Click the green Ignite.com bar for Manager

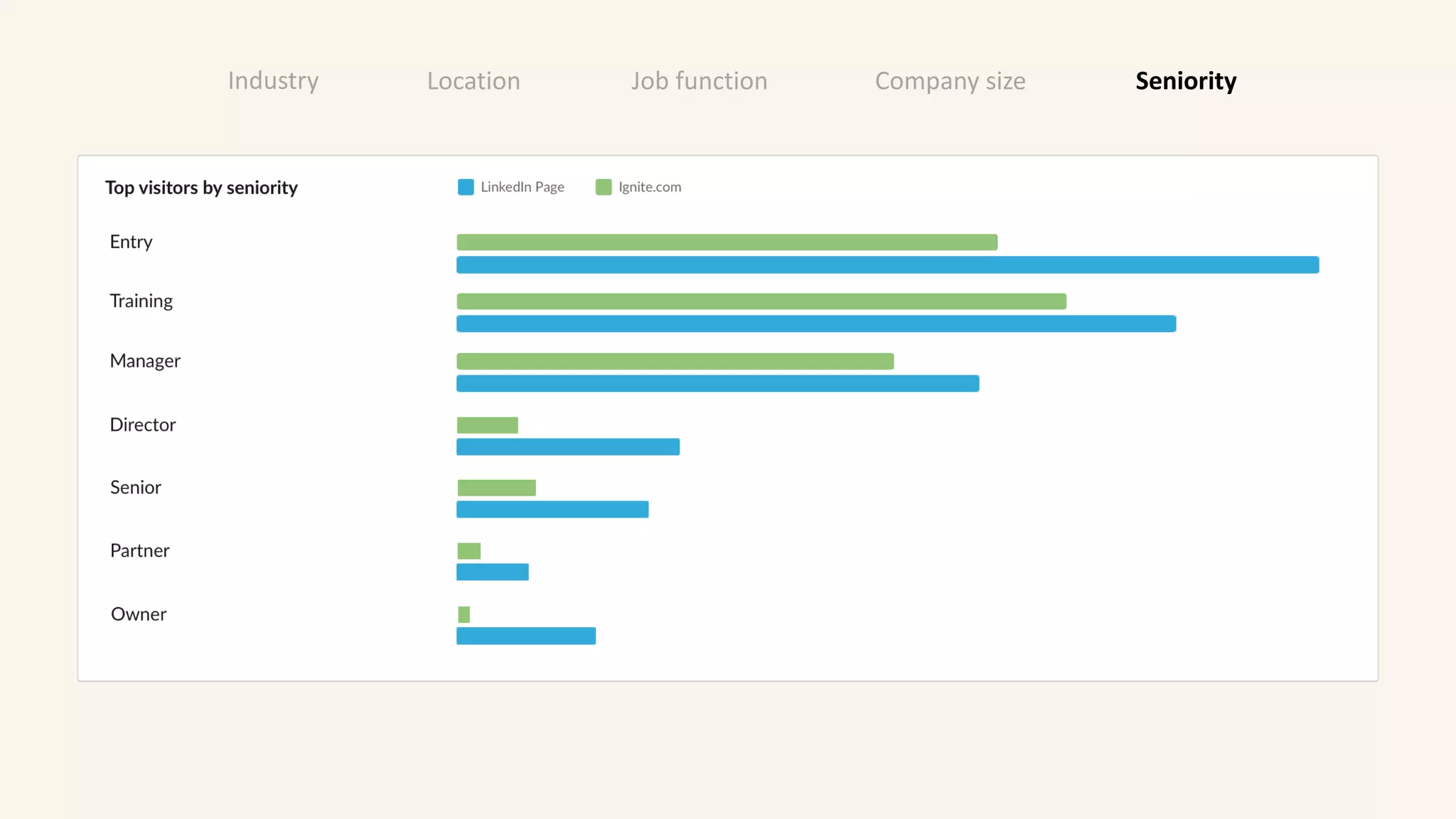coord(675,361)
